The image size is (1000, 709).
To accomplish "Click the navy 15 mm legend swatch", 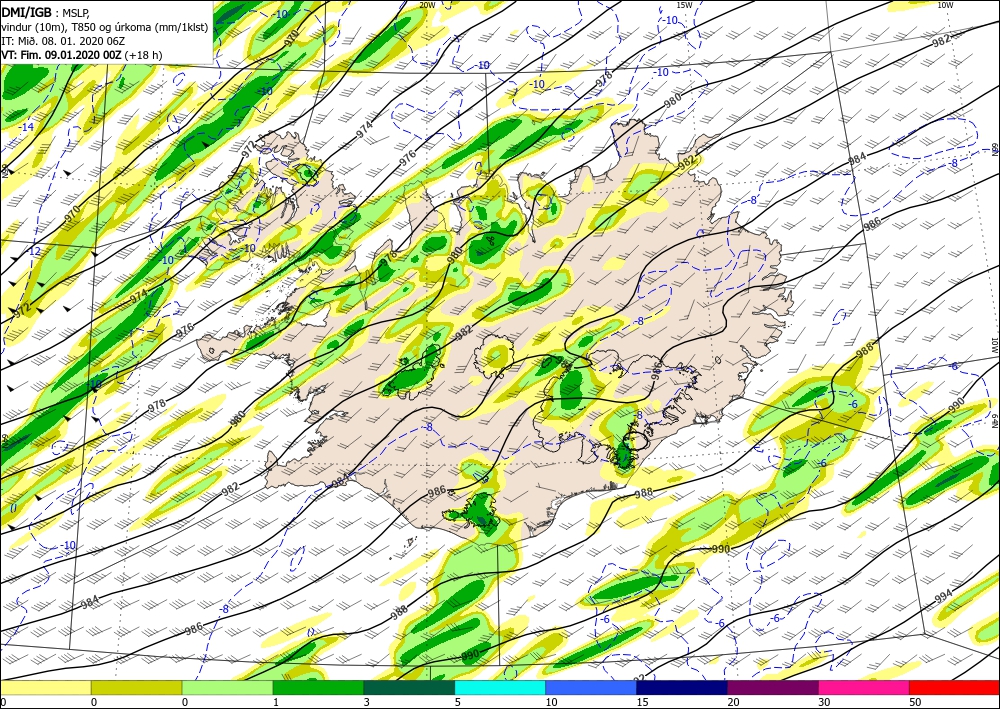I will tap(682, 687).
